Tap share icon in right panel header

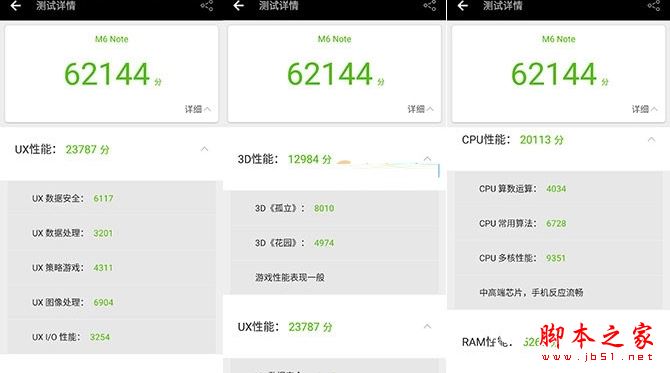tap(654, 6)
